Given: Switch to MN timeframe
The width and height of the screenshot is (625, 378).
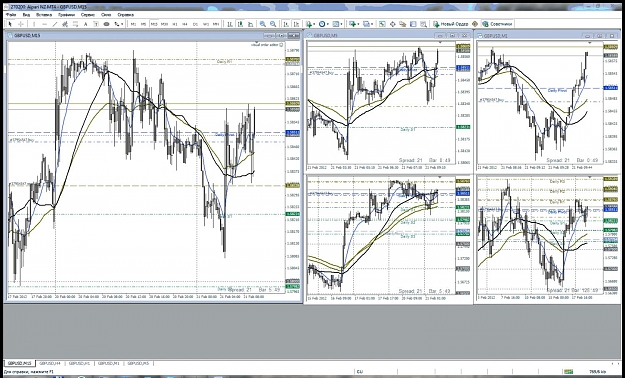Looking at the screenshot, I should [x=216, y=24].
